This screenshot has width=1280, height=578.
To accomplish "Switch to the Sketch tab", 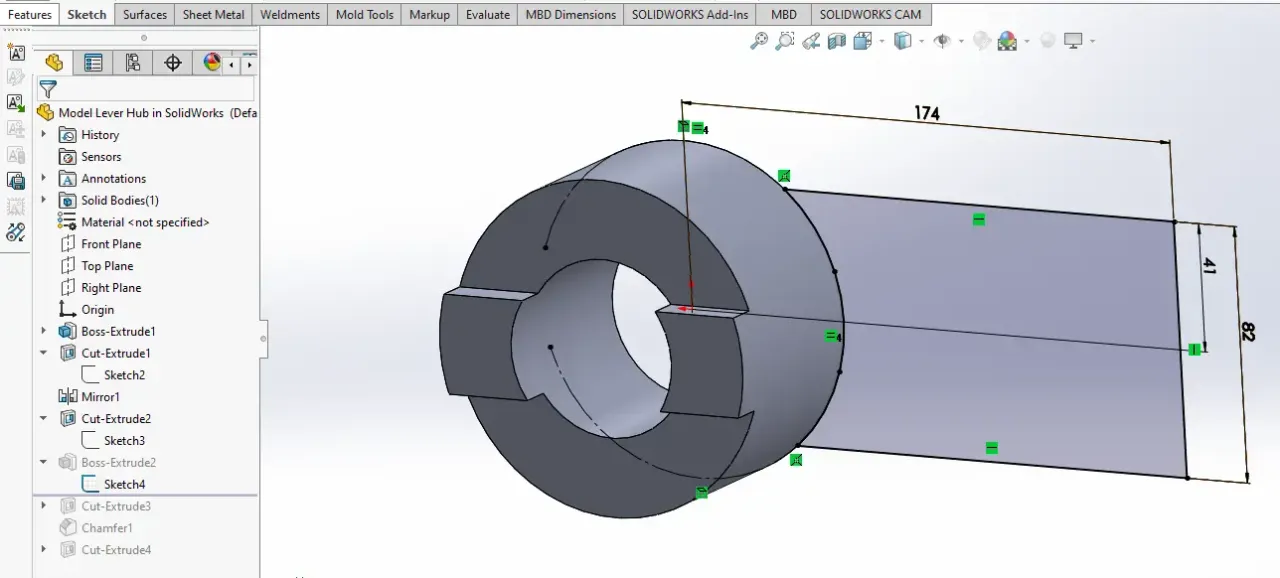I will (87, 15).
